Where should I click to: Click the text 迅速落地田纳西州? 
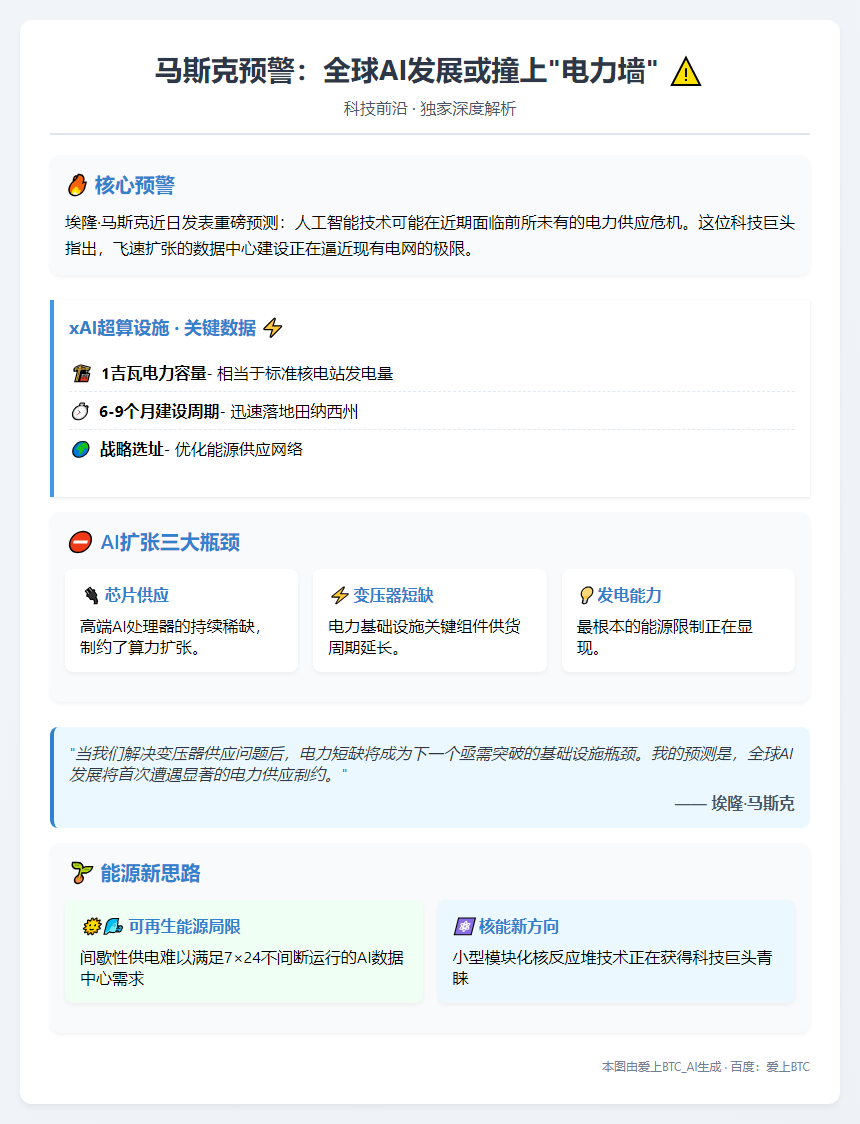coord(294,411)
